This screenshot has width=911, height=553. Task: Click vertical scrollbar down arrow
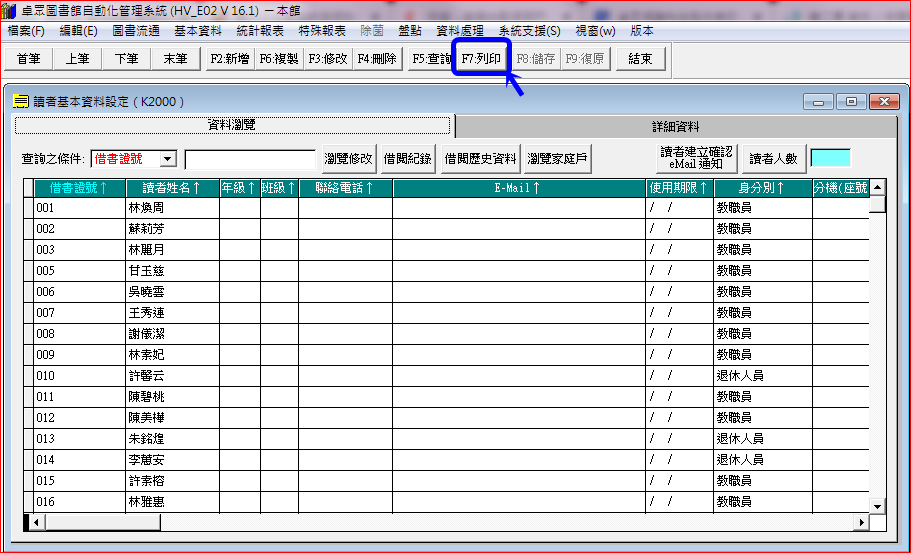click(877, 507)
